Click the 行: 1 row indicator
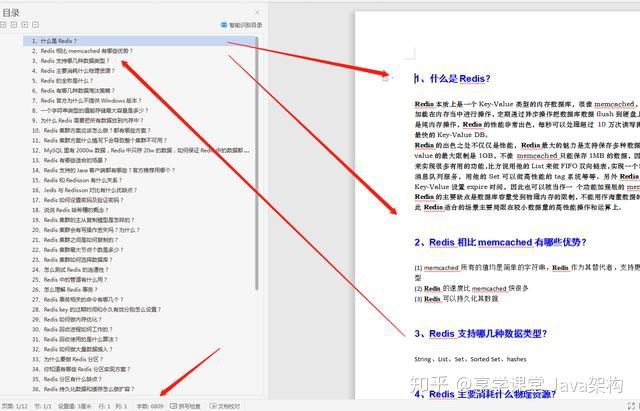The width and height of the screenshot is (640, 411). (104, 407)
